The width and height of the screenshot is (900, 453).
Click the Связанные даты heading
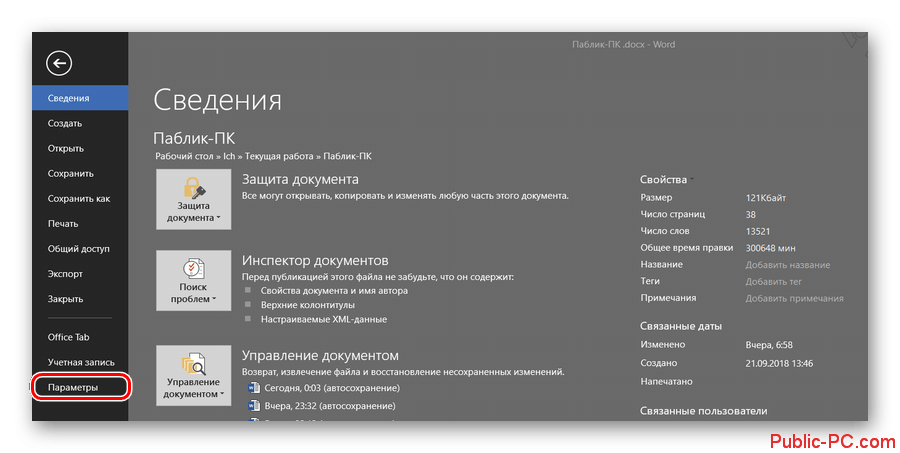pos(681,326)
